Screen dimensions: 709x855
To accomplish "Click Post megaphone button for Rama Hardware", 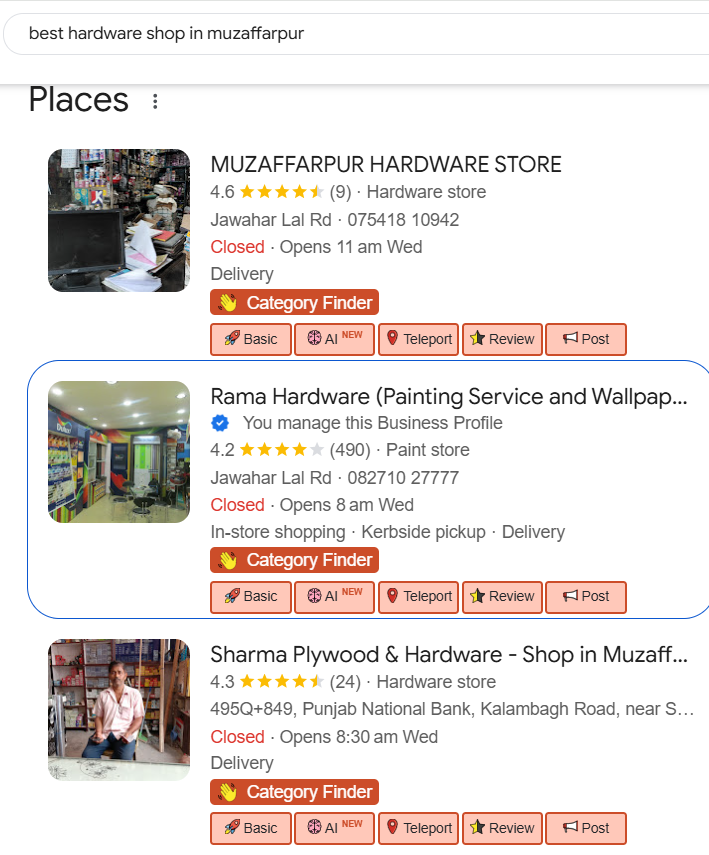I will pyautogui.click(x=586, y=596).
